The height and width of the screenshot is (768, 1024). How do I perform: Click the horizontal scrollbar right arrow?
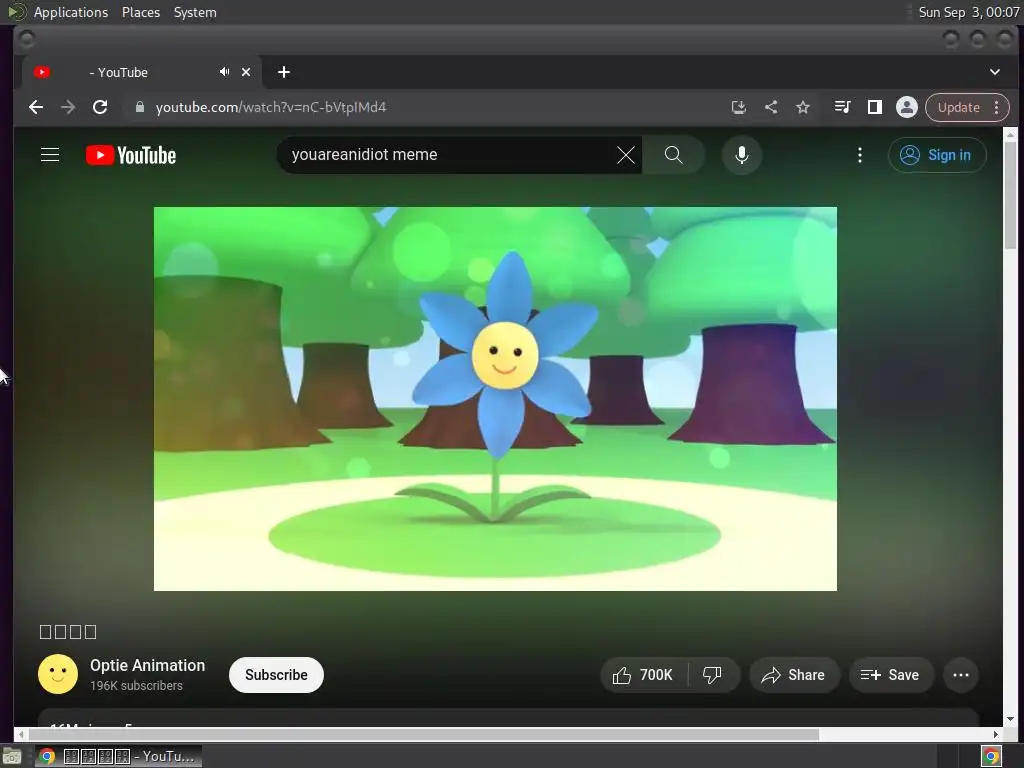pyautogui.click(x=996, y=735)
